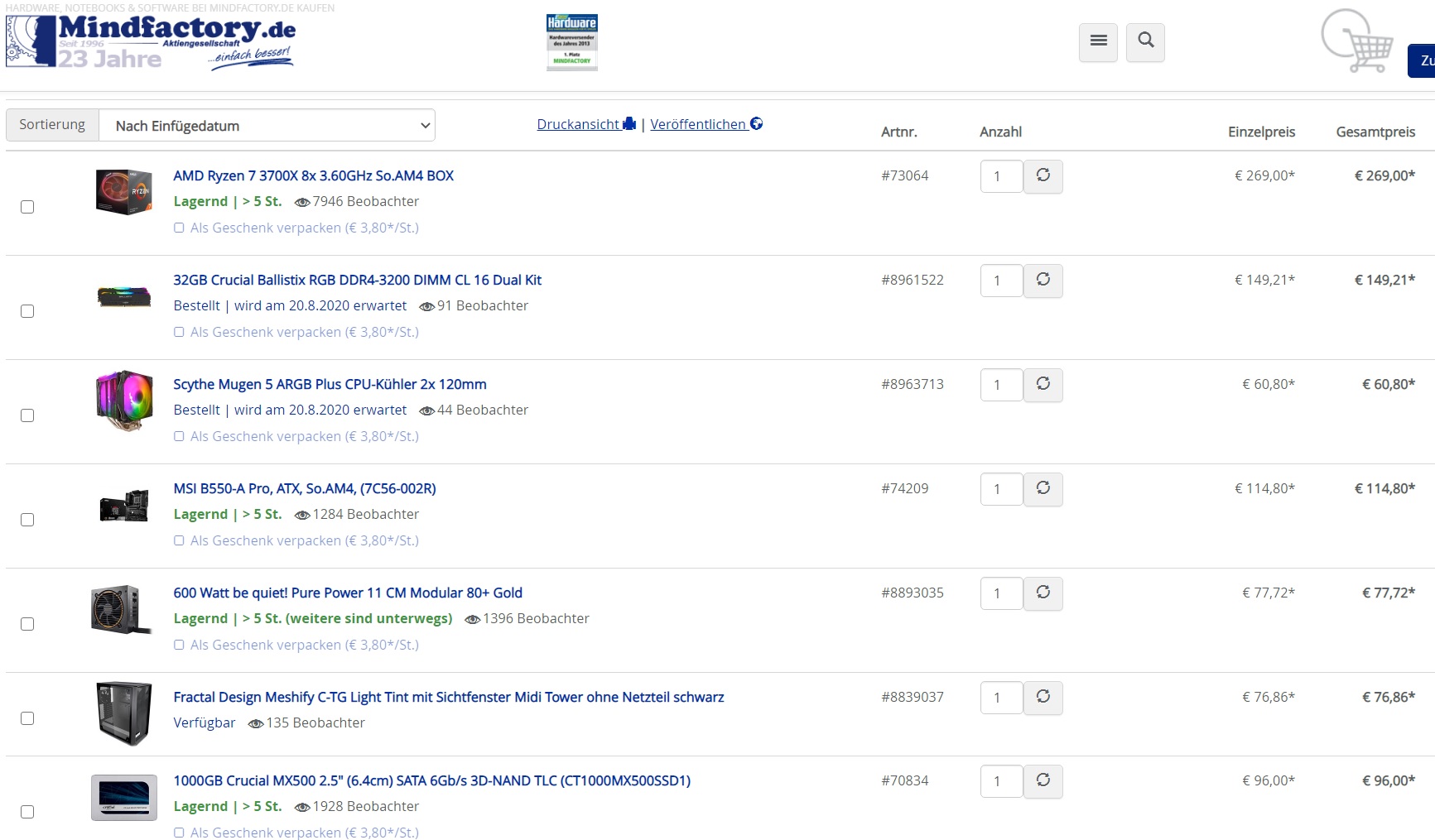This screenshot has width=1435, height=840.
Task: Open the search magnifier button
Action: pos(1145,41)
